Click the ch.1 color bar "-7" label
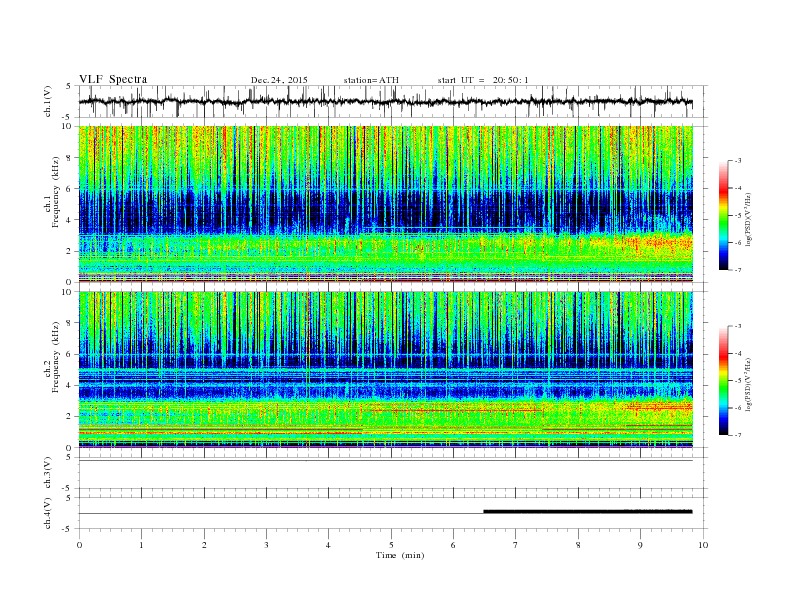Screen dimensions: 792x612 click(x=738, y=270)
